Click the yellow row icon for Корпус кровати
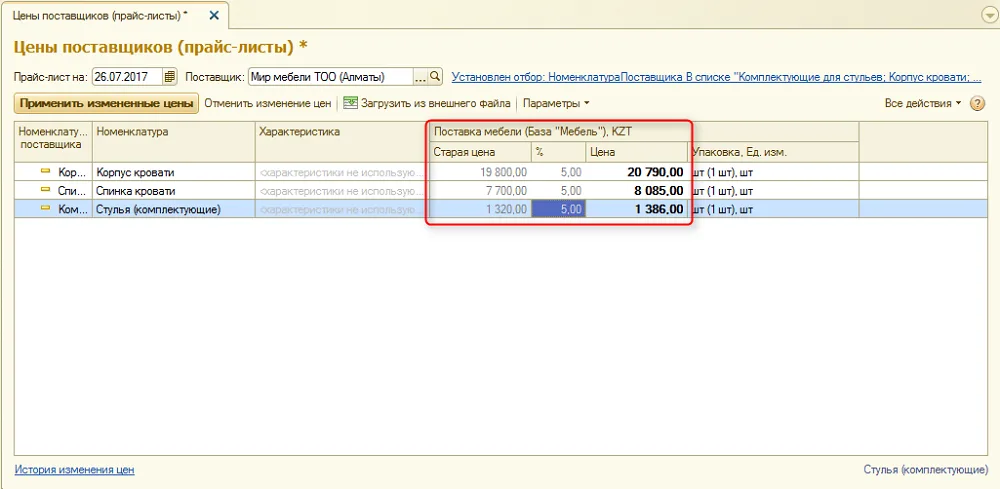 tap(45, 172)
